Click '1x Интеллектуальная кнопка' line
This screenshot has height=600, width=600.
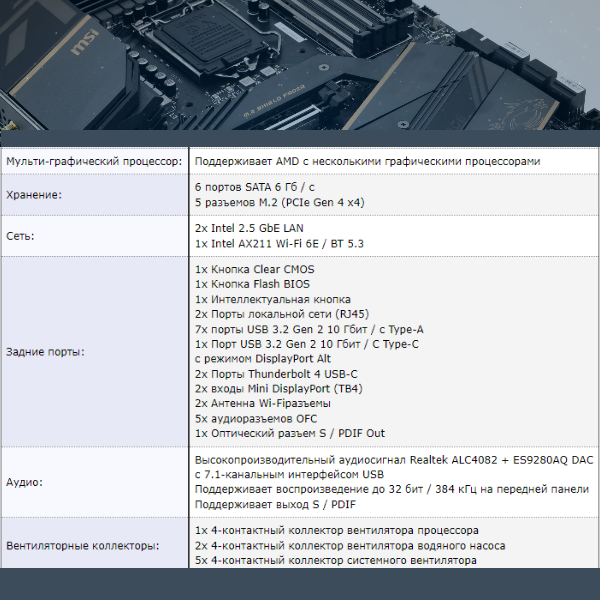click(273, 299)
